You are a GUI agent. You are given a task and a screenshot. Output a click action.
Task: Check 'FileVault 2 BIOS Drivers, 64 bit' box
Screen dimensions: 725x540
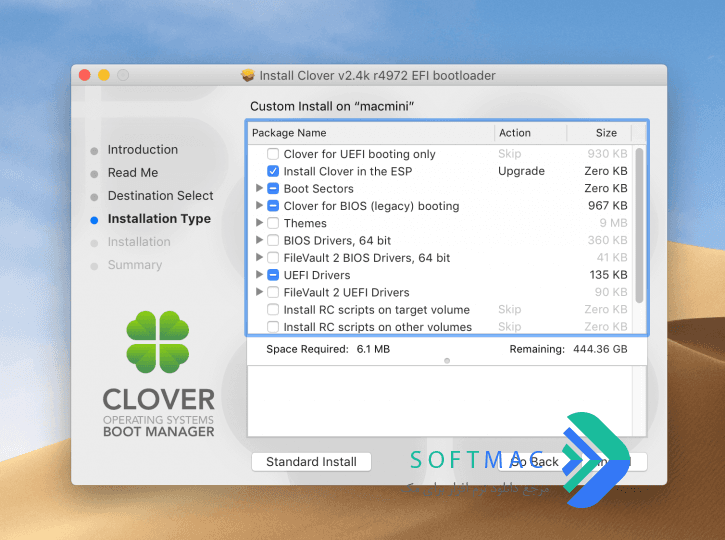tap(273, 258)
